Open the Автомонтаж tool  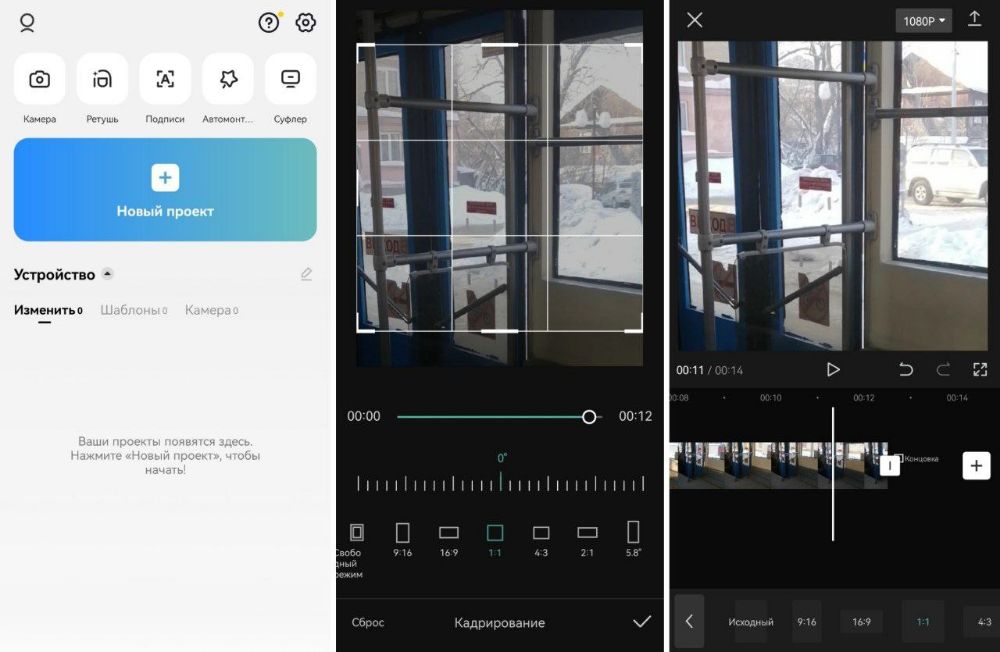(228, 79)
